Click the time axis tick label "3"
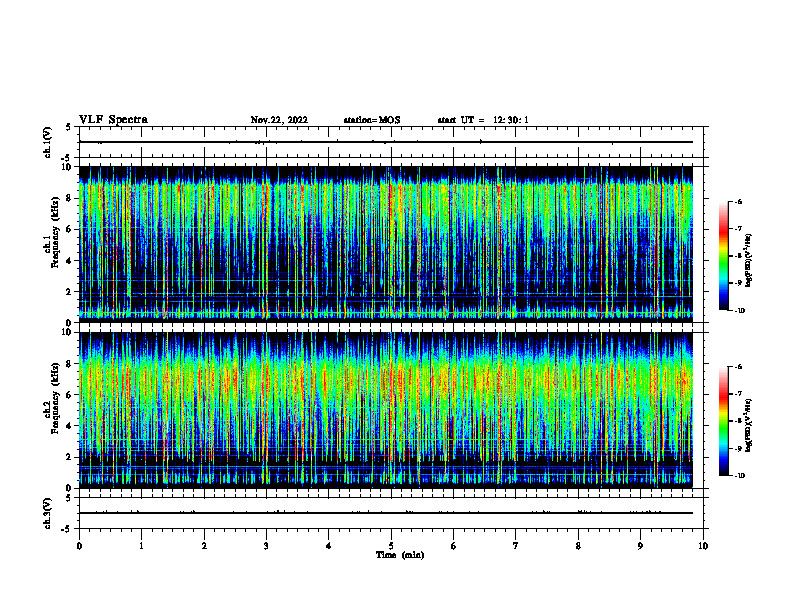Viewport: 792px width, 612px height. pyautogui.click(x=266, y=546)
